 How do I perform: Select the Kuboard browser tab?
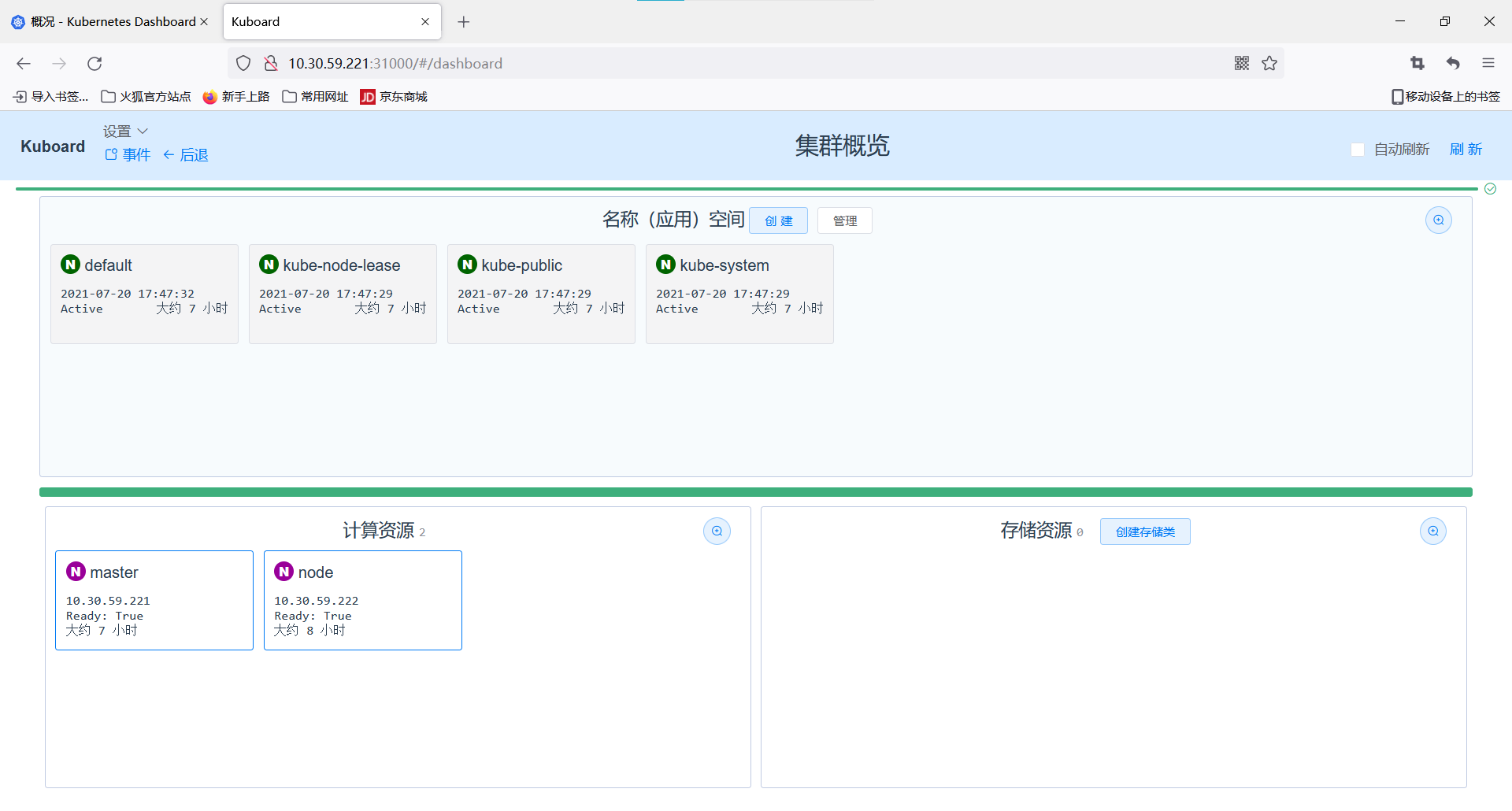[332, 22]
